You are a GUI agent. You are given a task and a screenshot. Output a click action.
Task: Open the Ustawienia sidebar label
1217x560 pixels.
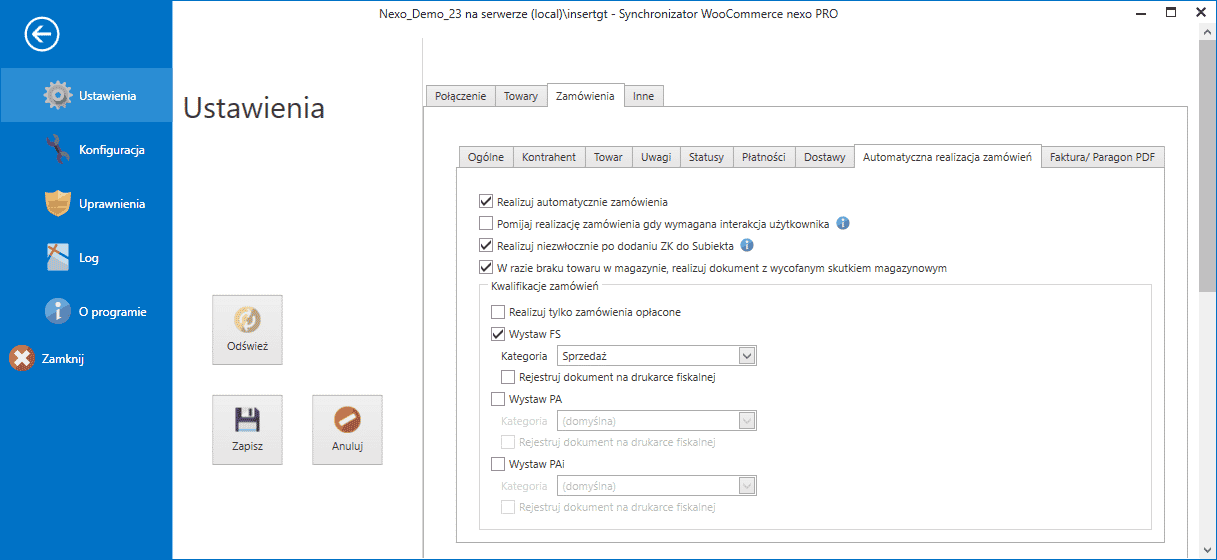click(x=107, y=96)
